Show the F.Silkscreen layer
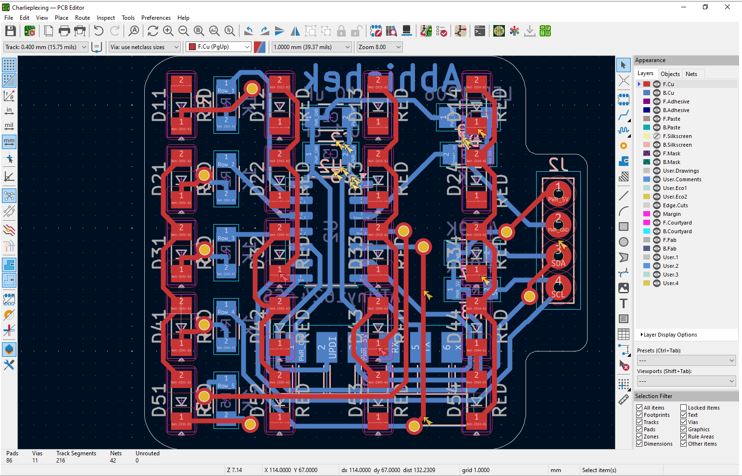 pyautogui.click(x=657, y=136)
